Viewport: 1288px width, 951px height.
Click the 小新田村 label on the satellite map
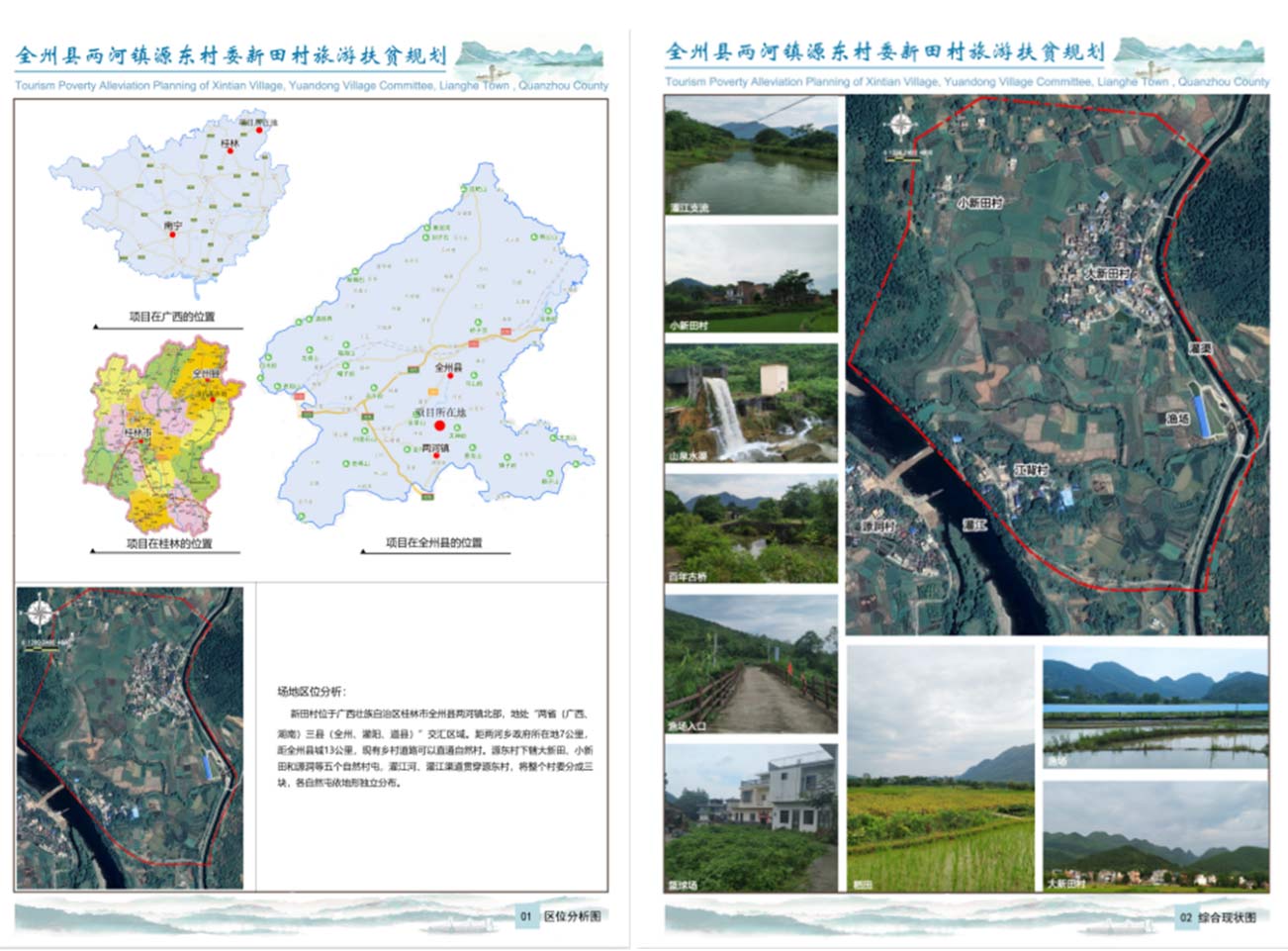coord(979,203)
